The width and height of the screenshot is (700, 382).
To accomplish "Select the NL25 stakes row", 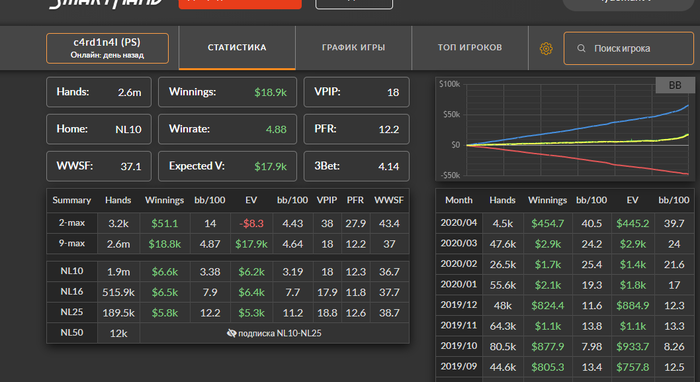I will 228,312.
